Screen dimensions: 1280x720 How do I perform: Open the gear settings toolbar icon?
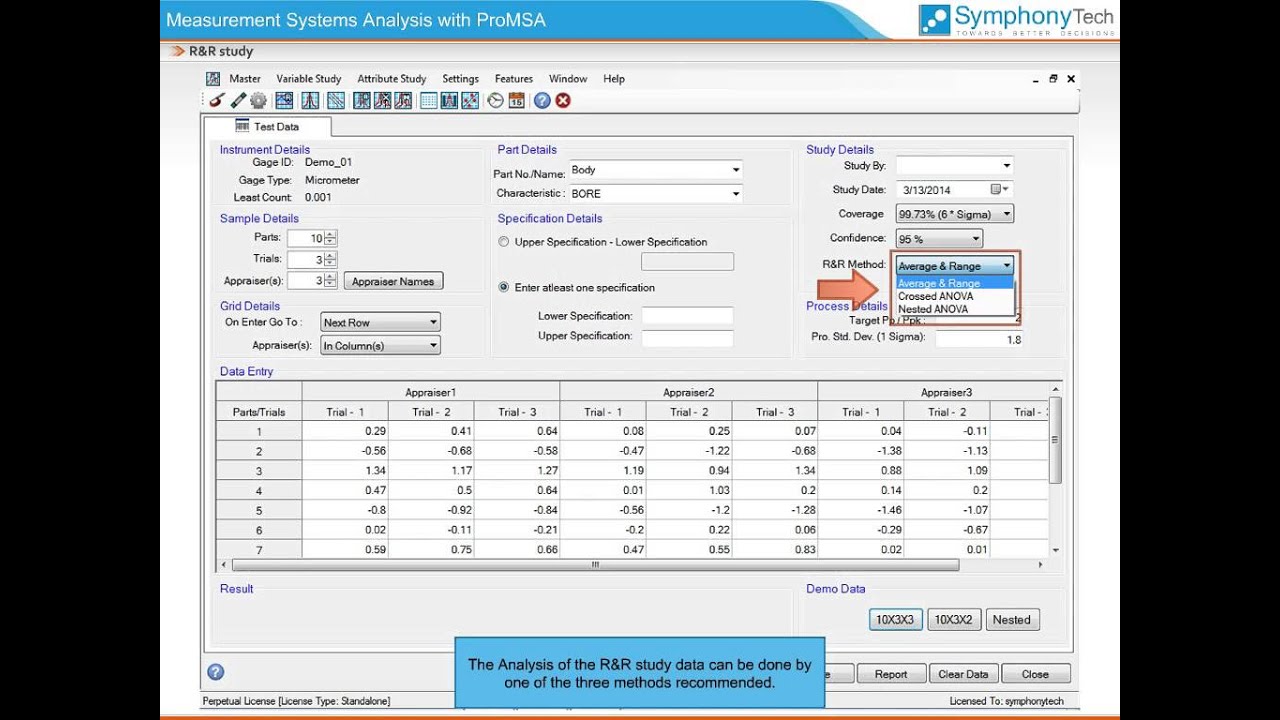(x=259, y=100)
